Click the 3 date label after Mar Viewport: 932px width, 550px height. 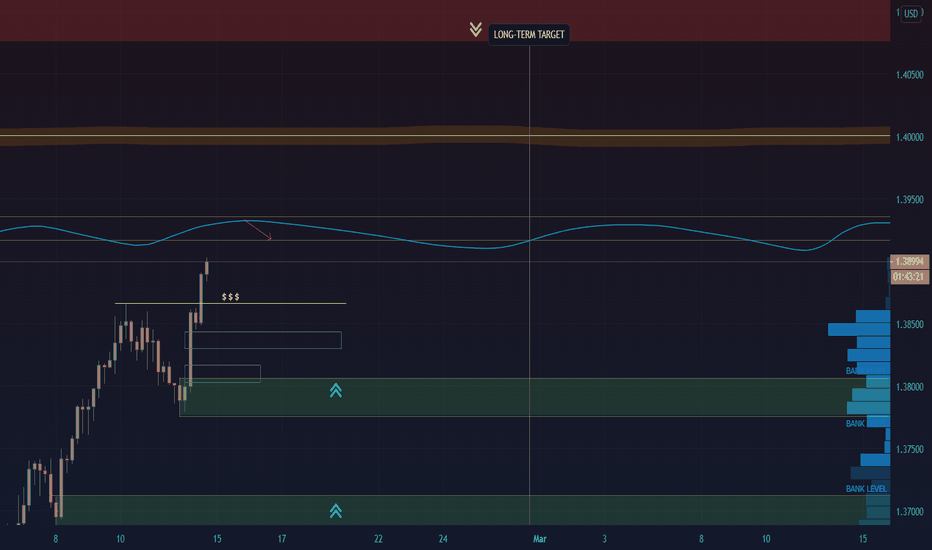click(604, 539)
